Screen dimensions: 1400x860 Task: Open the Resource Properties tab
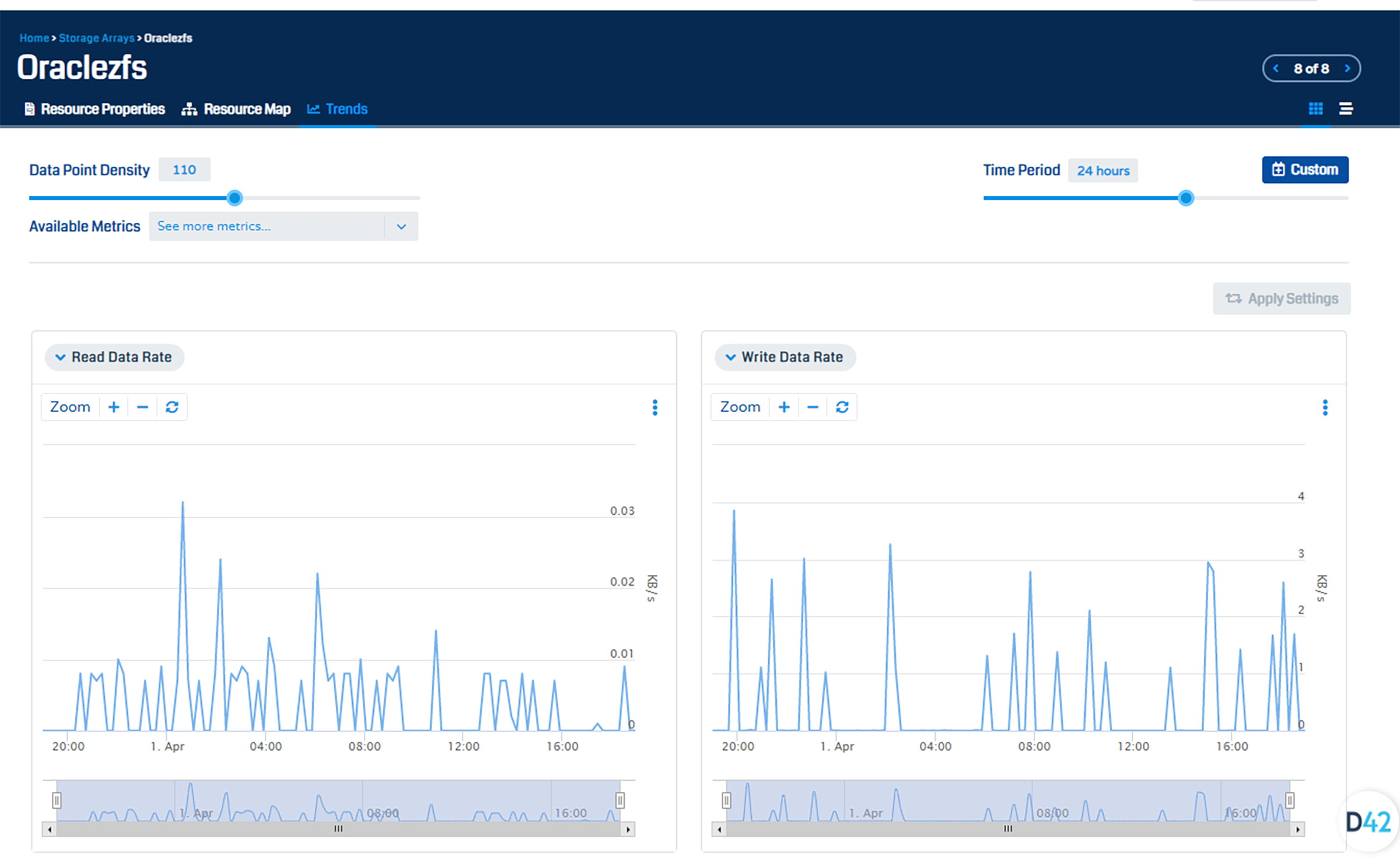click(94, 109)
